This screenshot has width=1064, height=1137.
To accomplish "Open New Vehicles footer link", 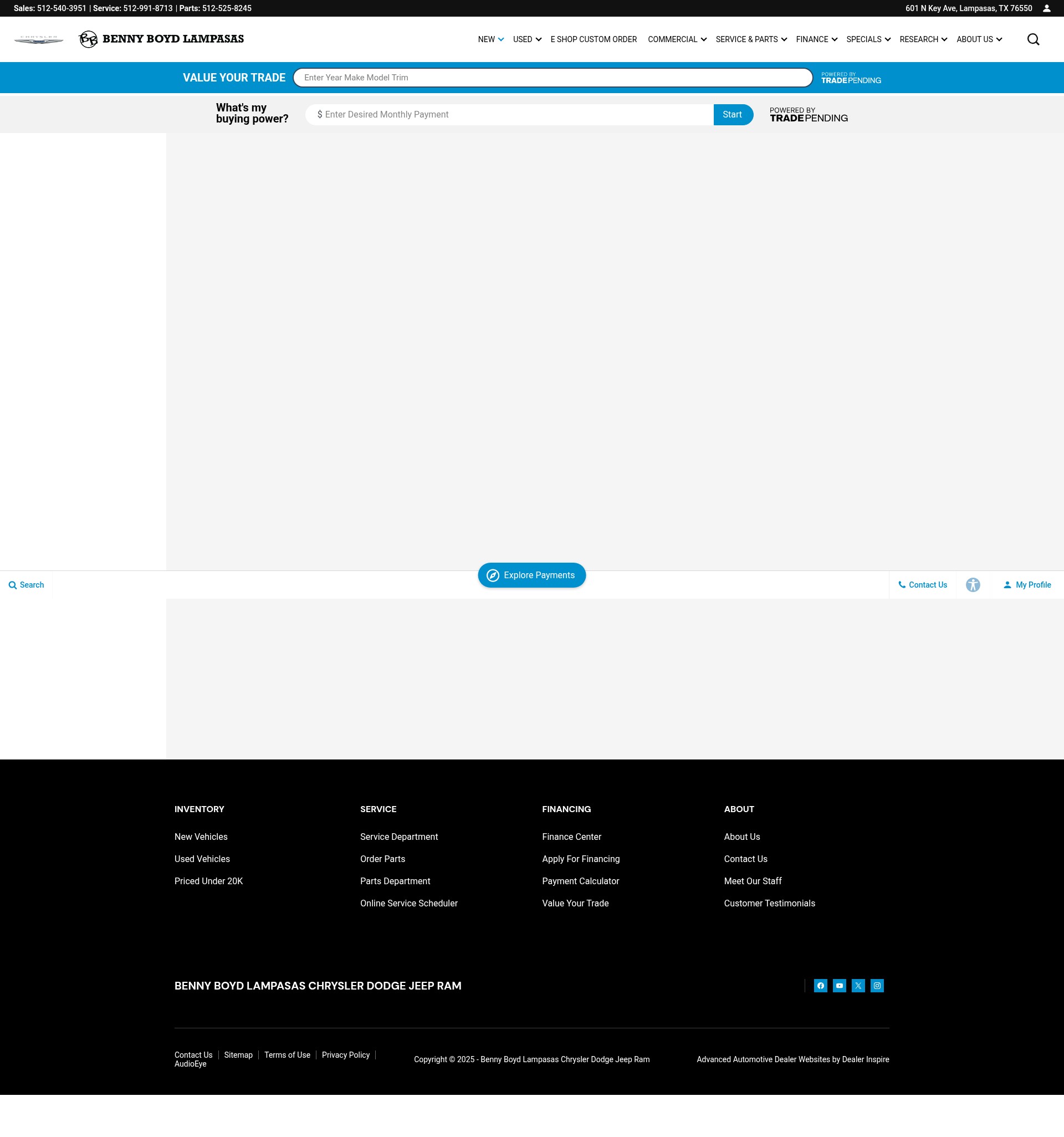I will click(201, 837).
